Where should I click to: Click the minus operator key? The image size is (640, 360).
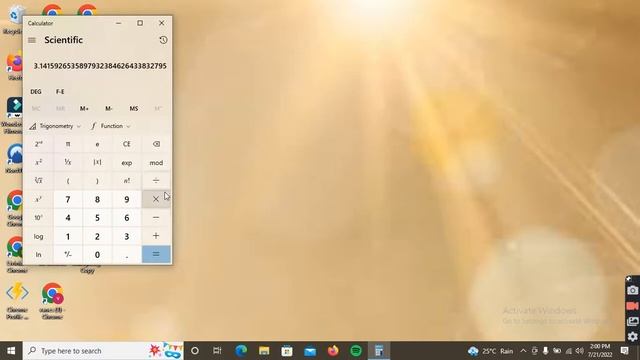tap(156, 218)
